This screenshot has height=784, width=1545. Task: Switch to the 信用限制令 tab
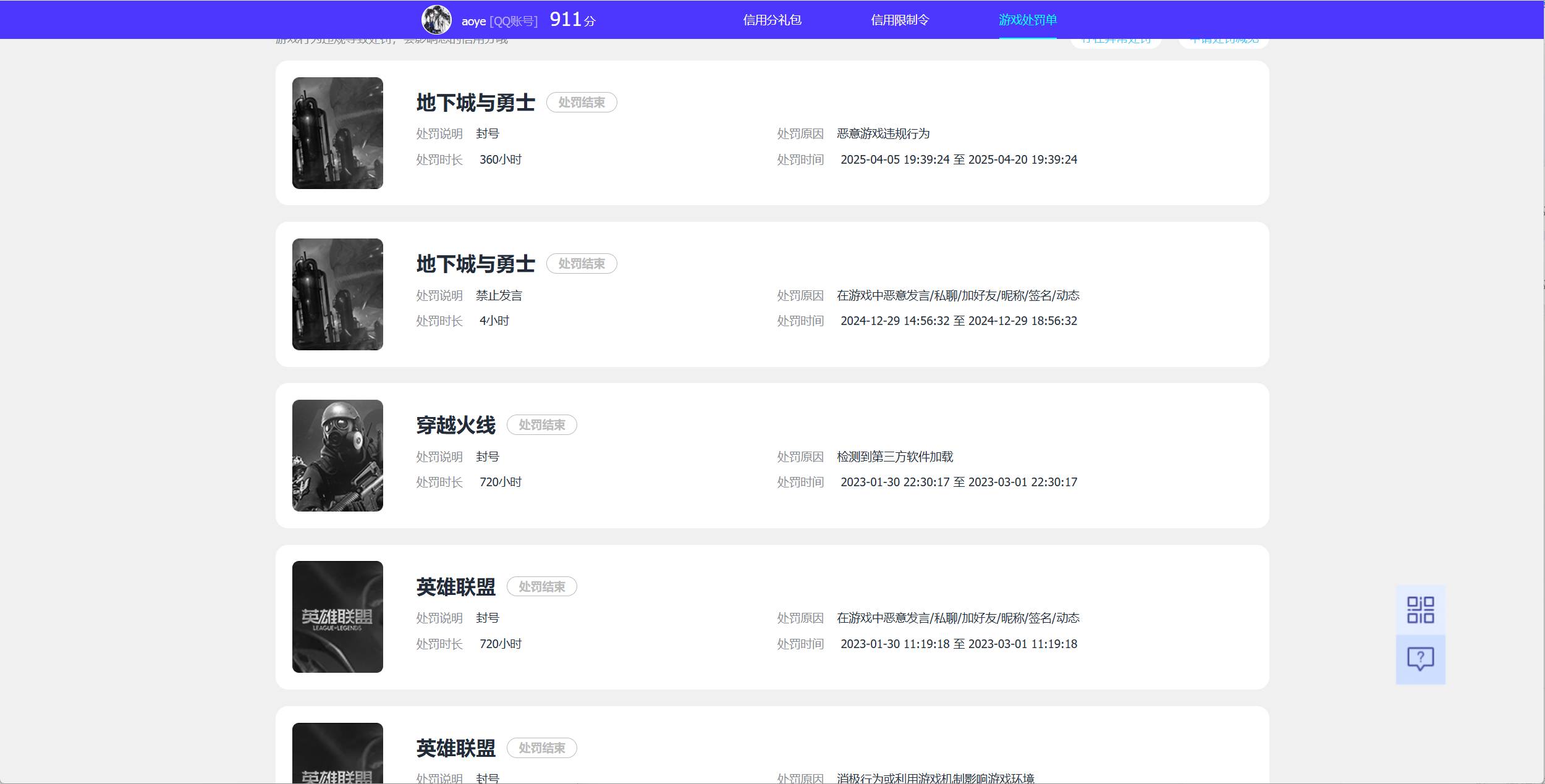(x=900, y=19)
